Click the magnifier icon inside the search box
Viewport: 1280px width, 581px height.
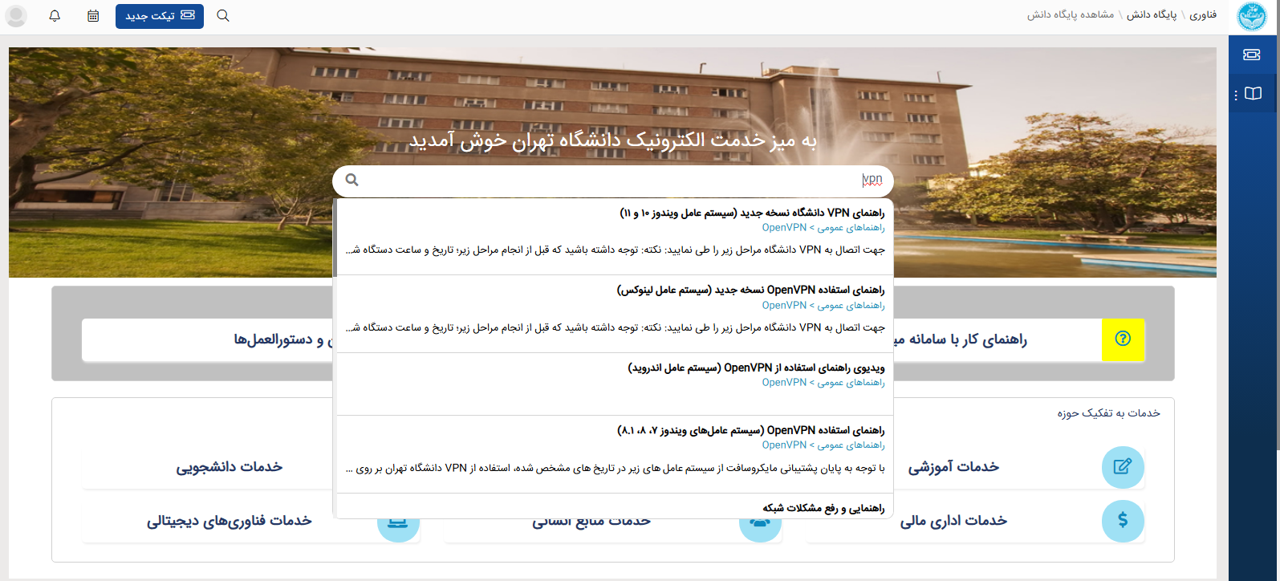click(352, 180)
